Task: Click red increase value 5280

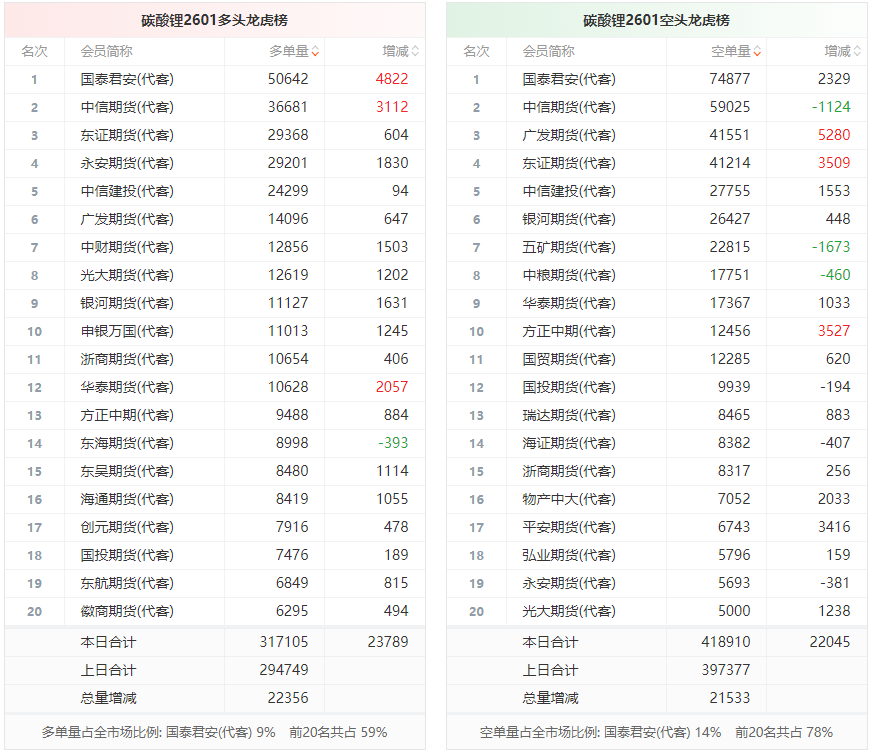Action: [x=834, y=135]
